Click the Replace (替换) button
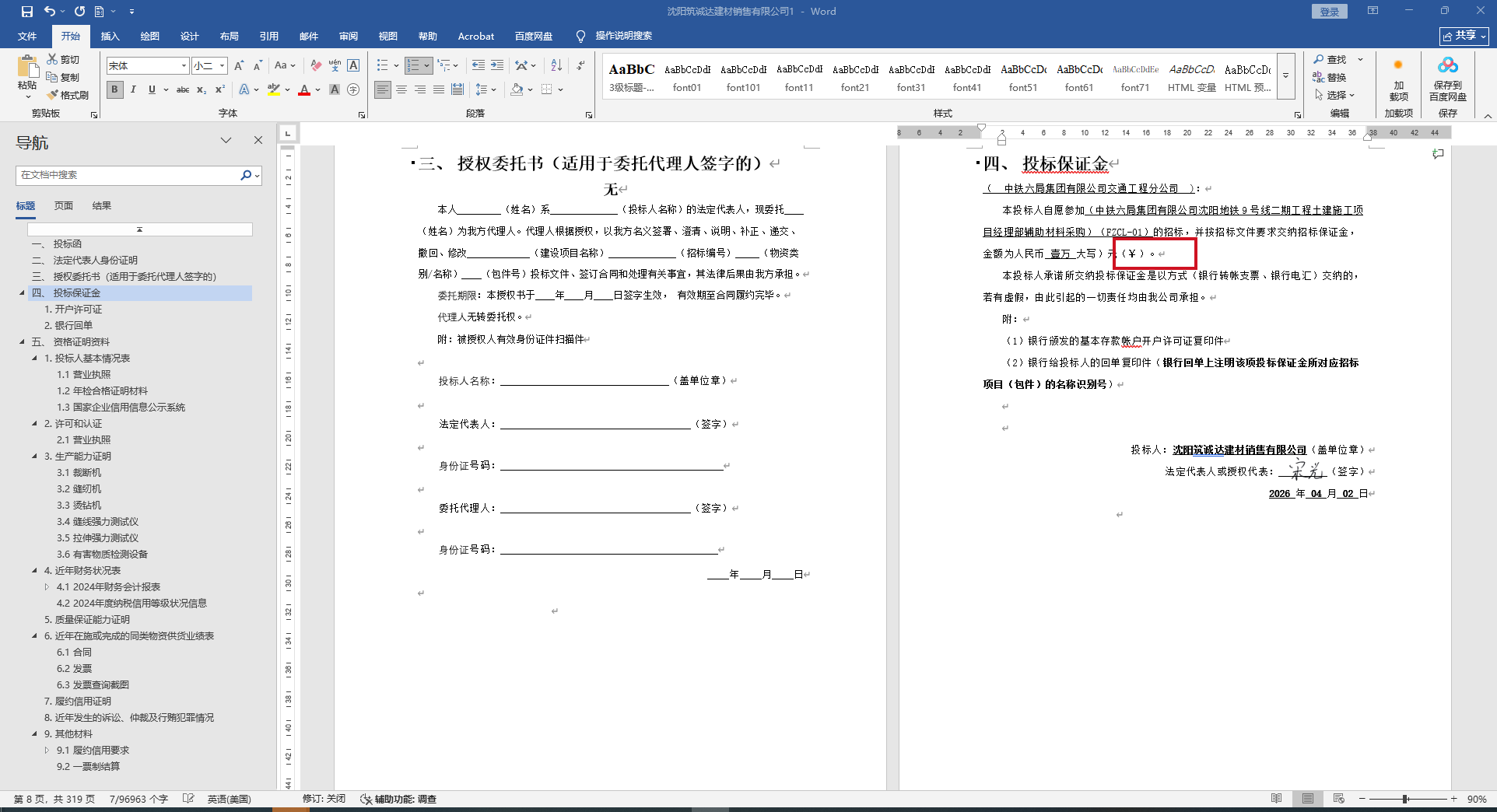 (x=1330, y=77)
